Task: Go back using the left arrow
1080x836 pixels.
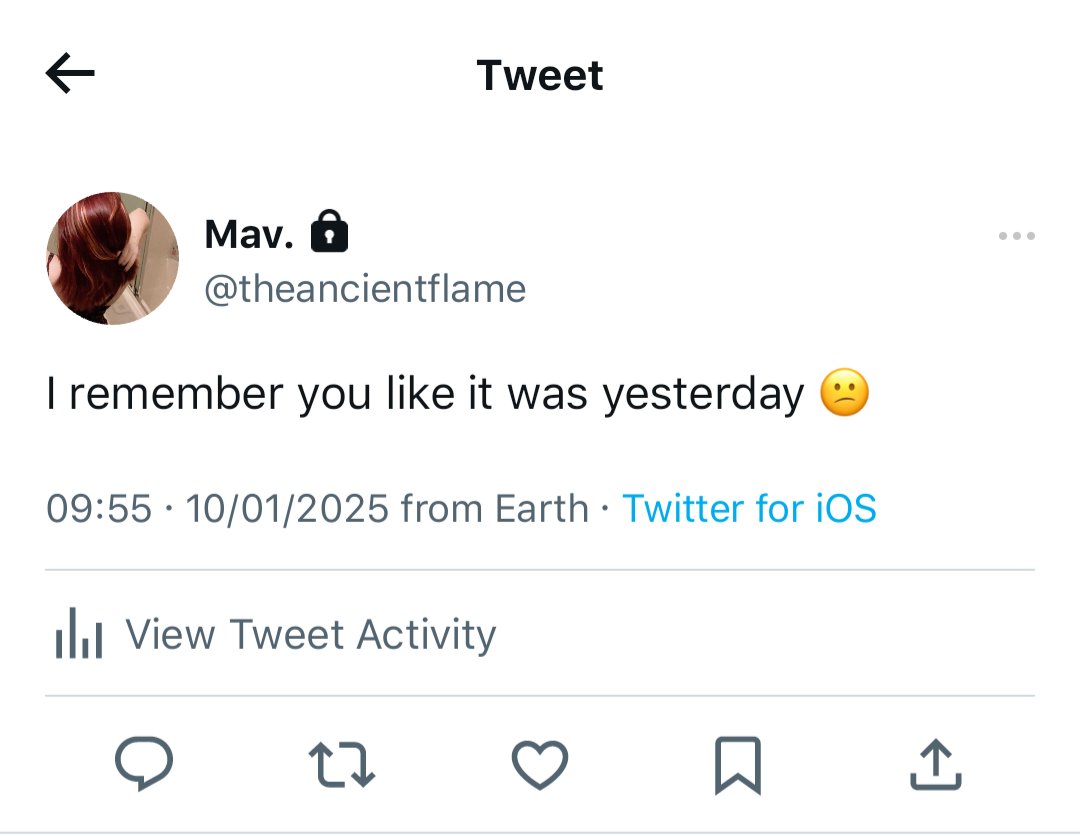Action: tap(70, 72)
